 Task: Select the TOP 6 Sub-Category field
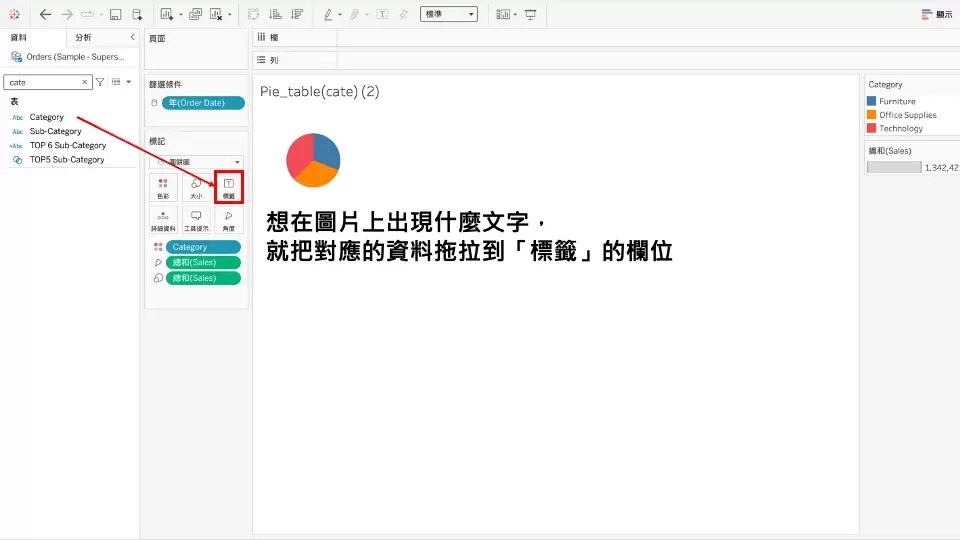click(x=68, y=145)
